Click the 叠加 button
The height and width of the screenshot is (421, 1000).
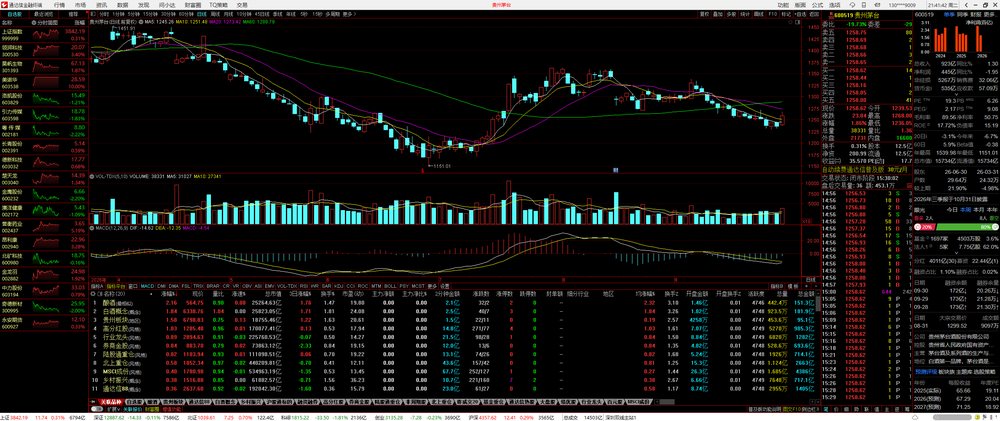(x=717, y=14)
